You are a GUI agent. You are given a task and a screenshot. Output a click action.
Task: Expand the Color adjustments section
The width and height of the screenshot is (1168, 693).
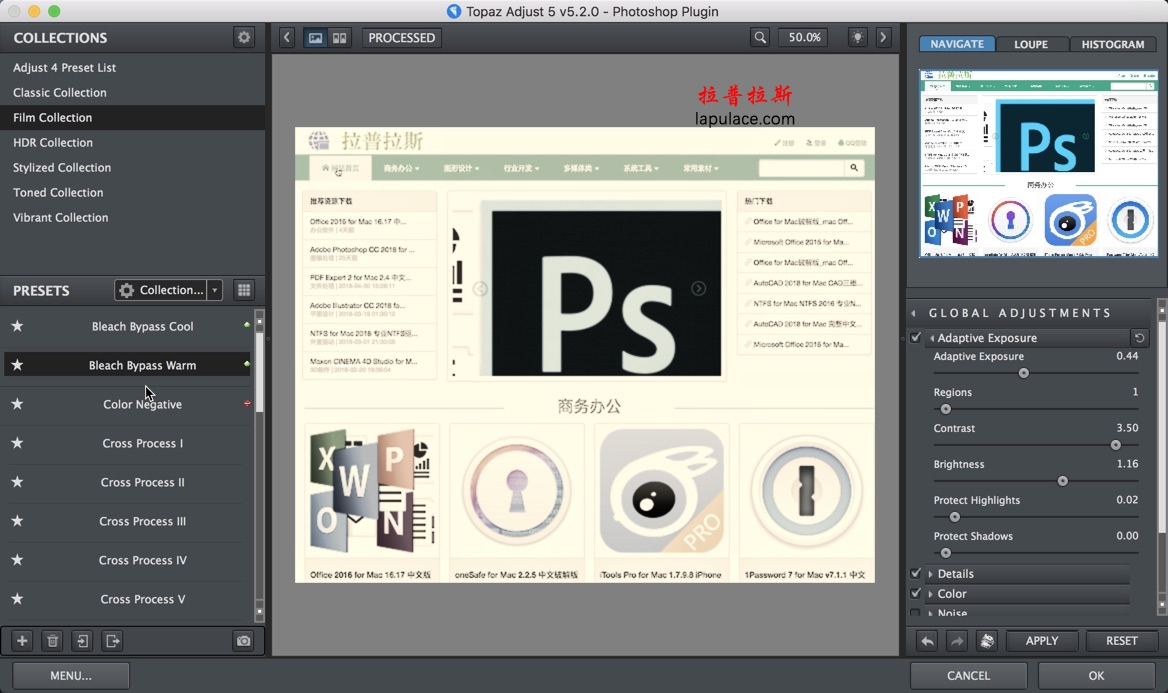[x=929, y=593]
